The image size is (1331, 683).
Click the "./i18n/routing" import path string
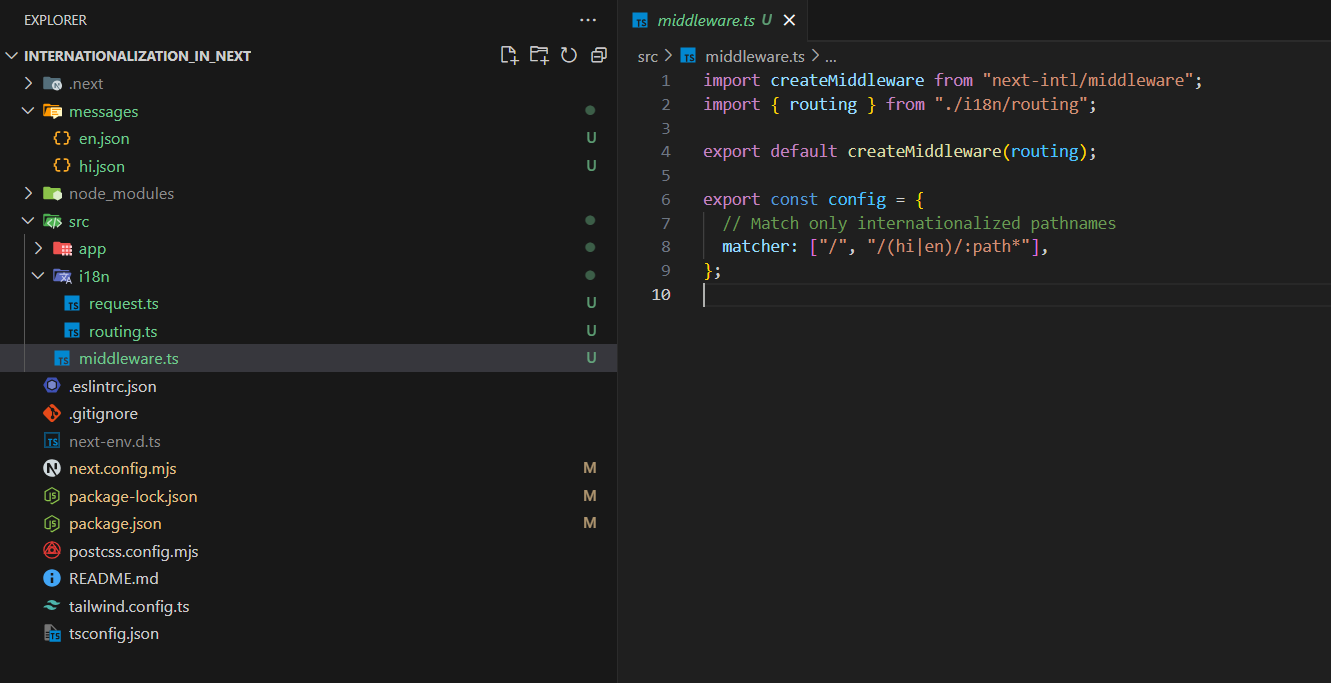pyautogui.click(x=1011, y=104)
